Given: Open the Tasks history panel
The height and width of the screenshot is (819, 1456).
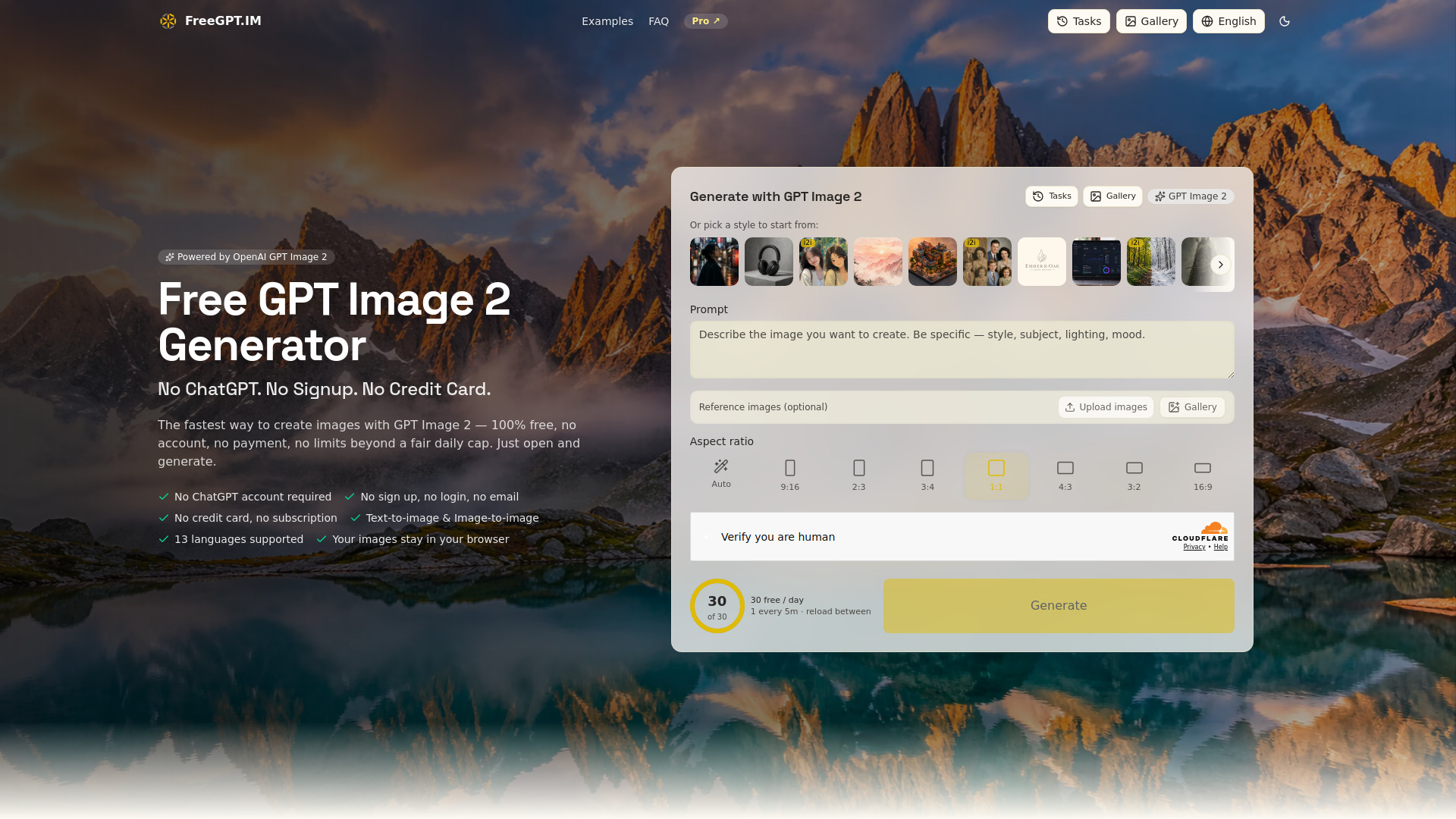Looking at the screenshot, I should click(x=1078, y=21).
